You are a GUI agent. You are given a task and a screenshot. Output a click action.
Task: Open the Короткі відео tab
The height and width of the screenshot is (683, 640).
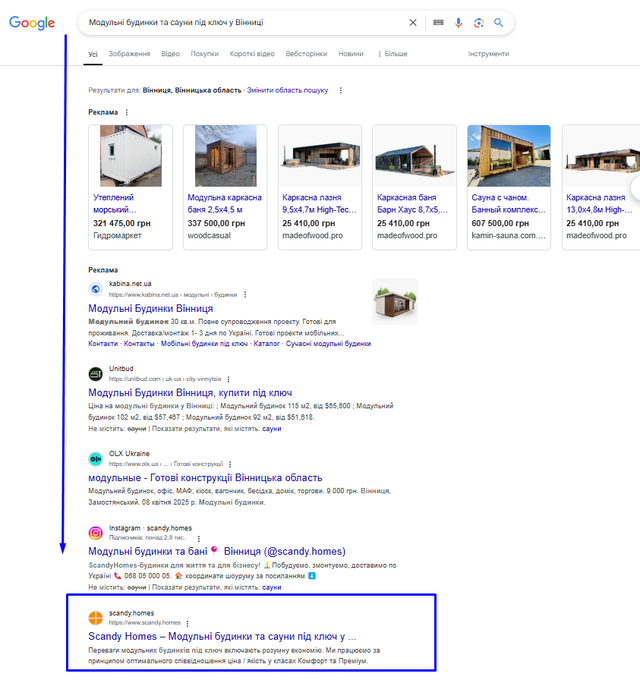pyautogui.click(x=252, y=54)
